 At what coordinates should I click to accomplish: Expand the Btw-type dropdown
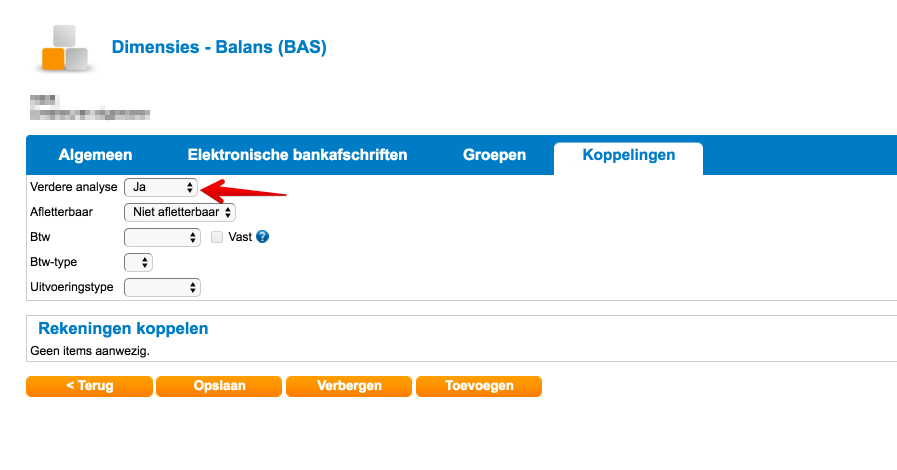[138, 262]
